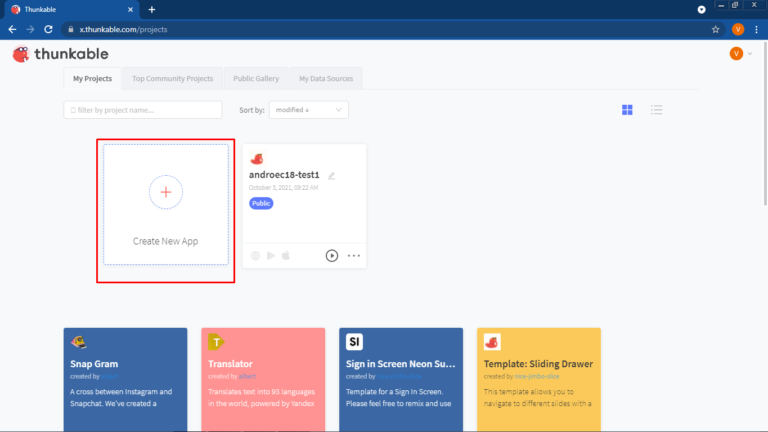Open the Public Gallery tab
The image size is (768, 432).
pos(256,78)
